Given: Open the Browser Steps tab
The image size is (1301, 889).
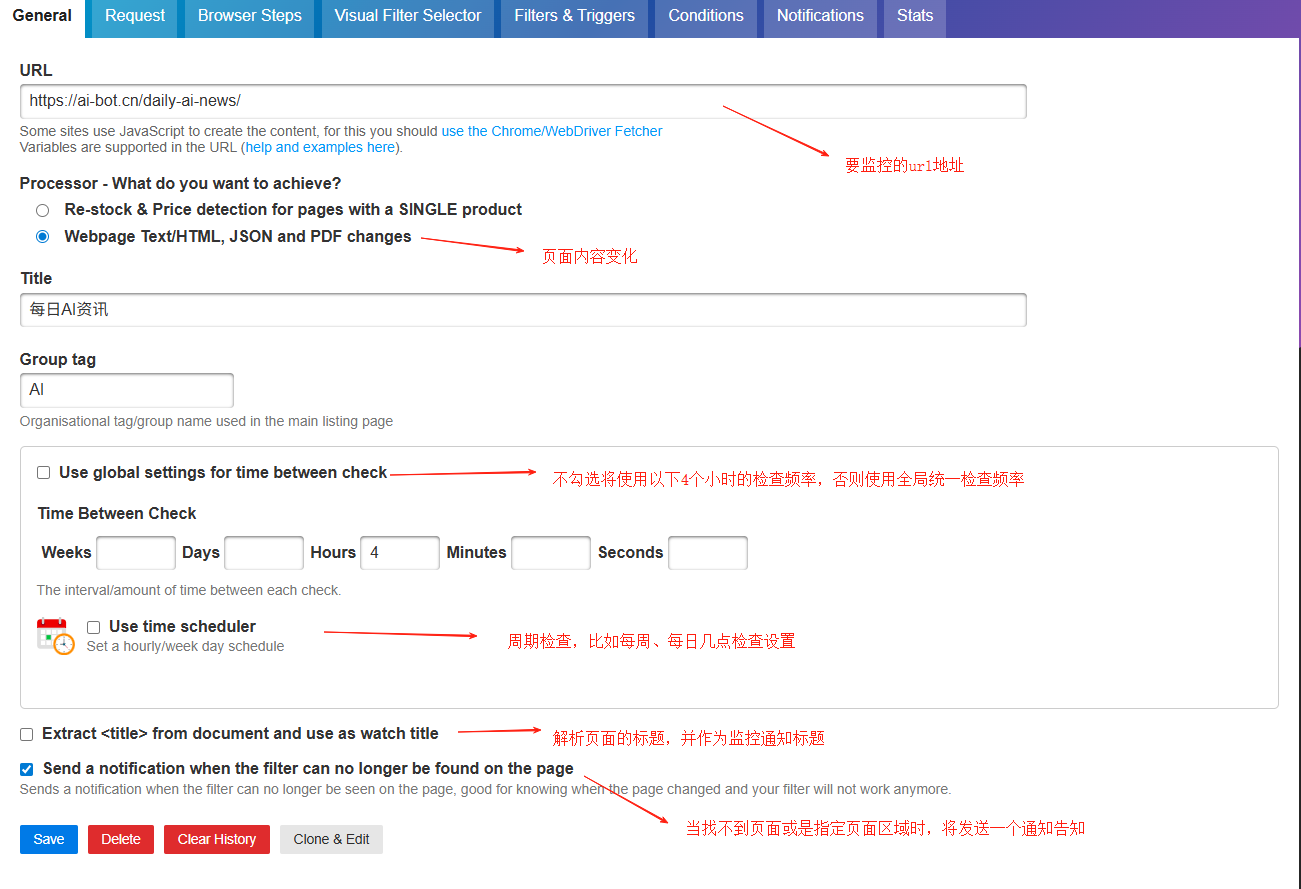Looking at the screenshot, I should (x=249, y=16).
